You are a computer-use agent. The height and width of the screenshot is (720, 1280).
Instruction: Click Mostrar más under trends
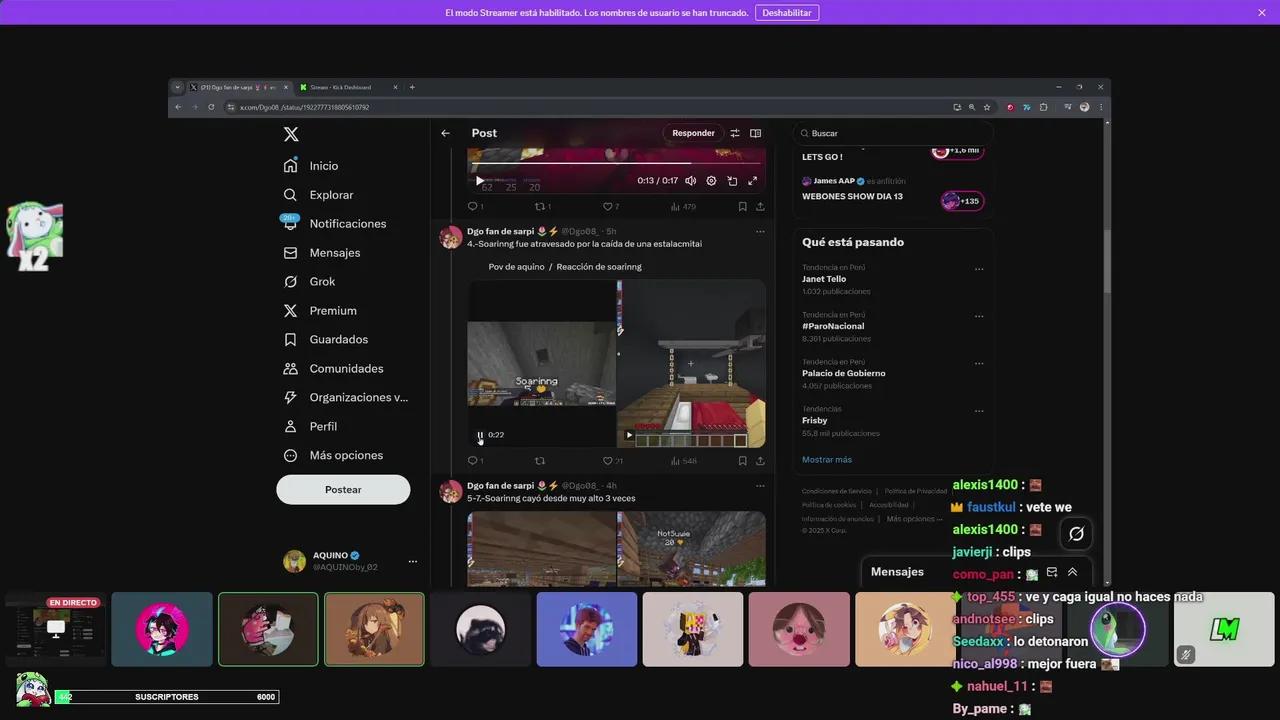click(827, 460)
